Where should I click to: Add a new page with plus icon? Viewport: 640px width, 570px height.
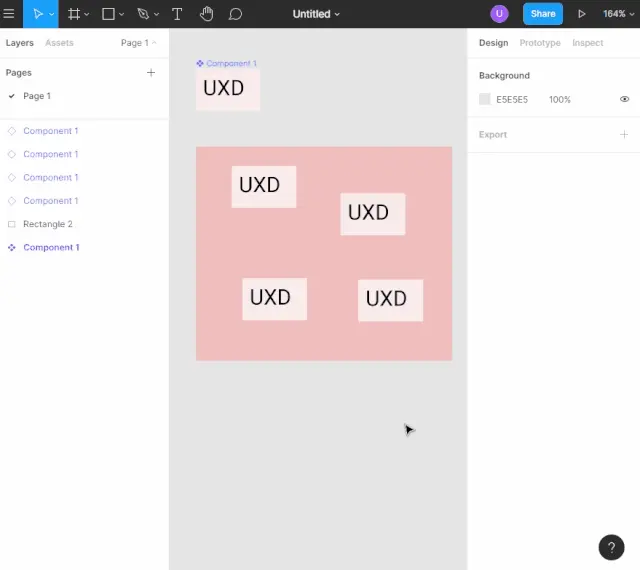[x=151, y=73]
